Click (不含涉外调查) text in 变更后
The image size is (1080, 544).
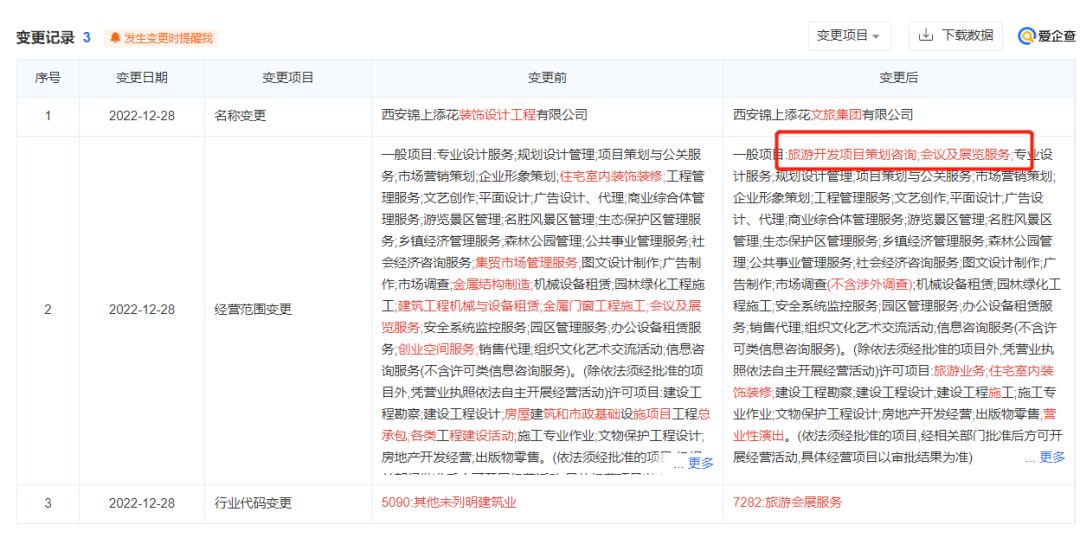[870, 284]
